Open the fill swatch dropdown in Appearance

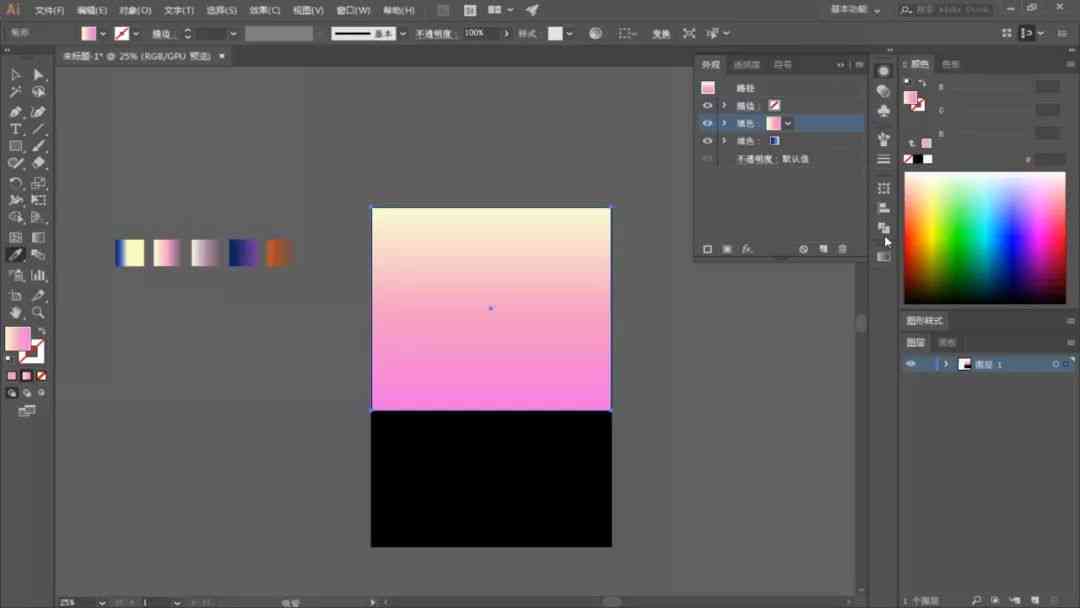[787, 123]
